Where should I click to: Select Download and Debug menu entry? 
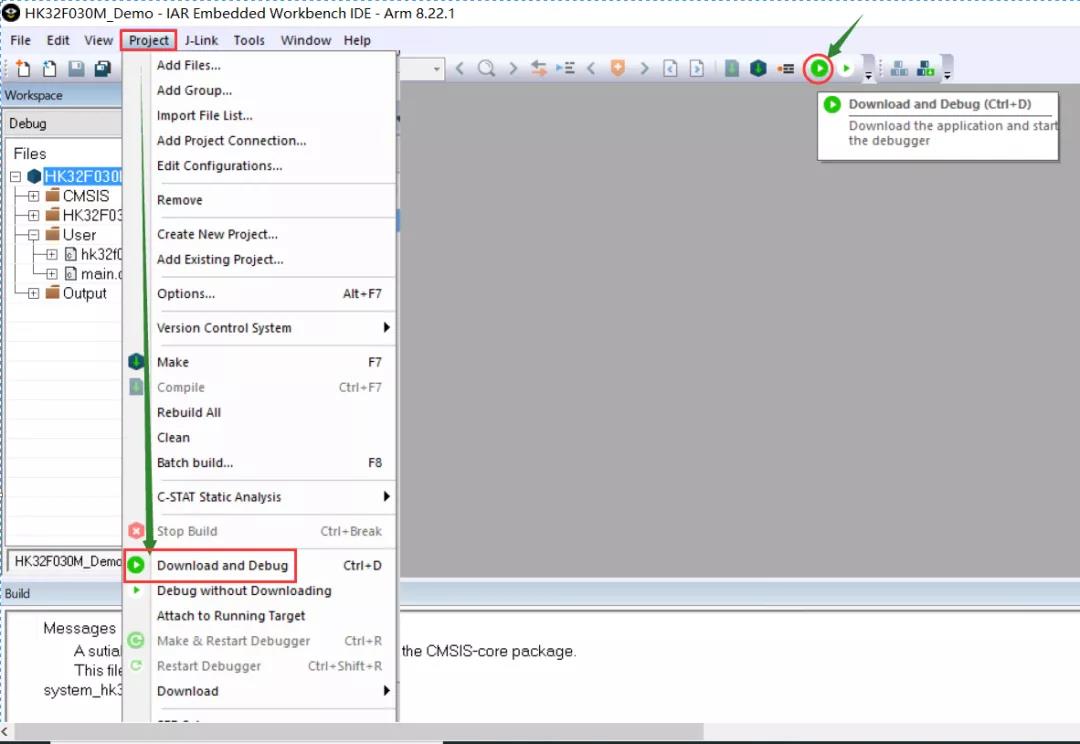(x=260, y=566)
